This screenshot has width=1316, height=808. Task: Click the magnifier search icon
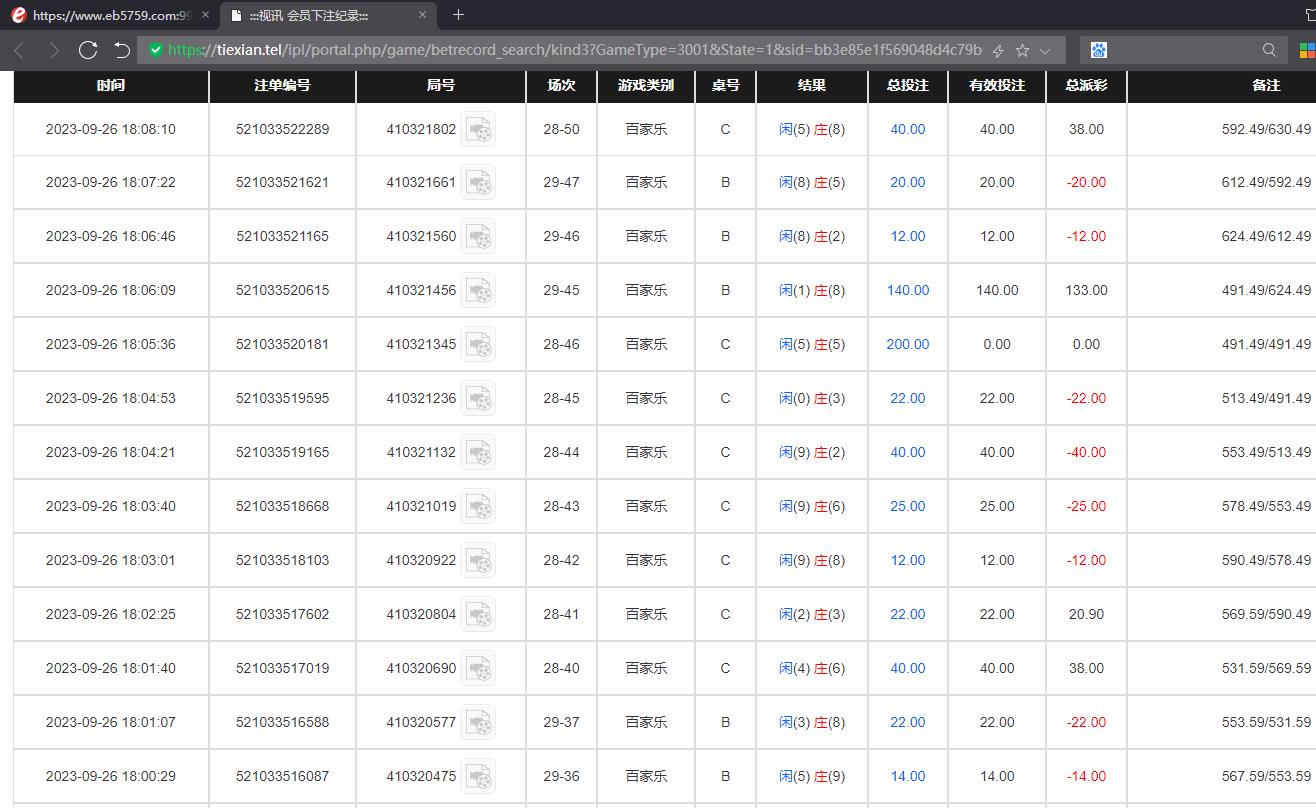[1269, 50]
